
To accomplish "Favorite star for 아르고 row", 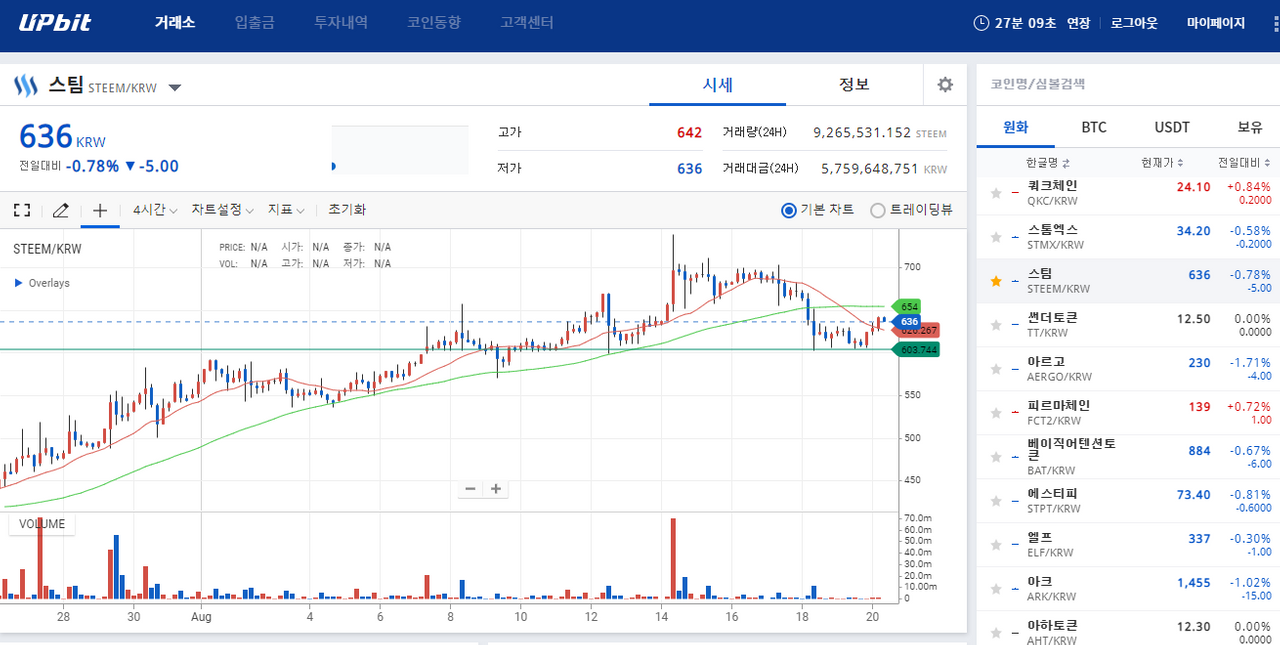I will click(x=995, y=369).
